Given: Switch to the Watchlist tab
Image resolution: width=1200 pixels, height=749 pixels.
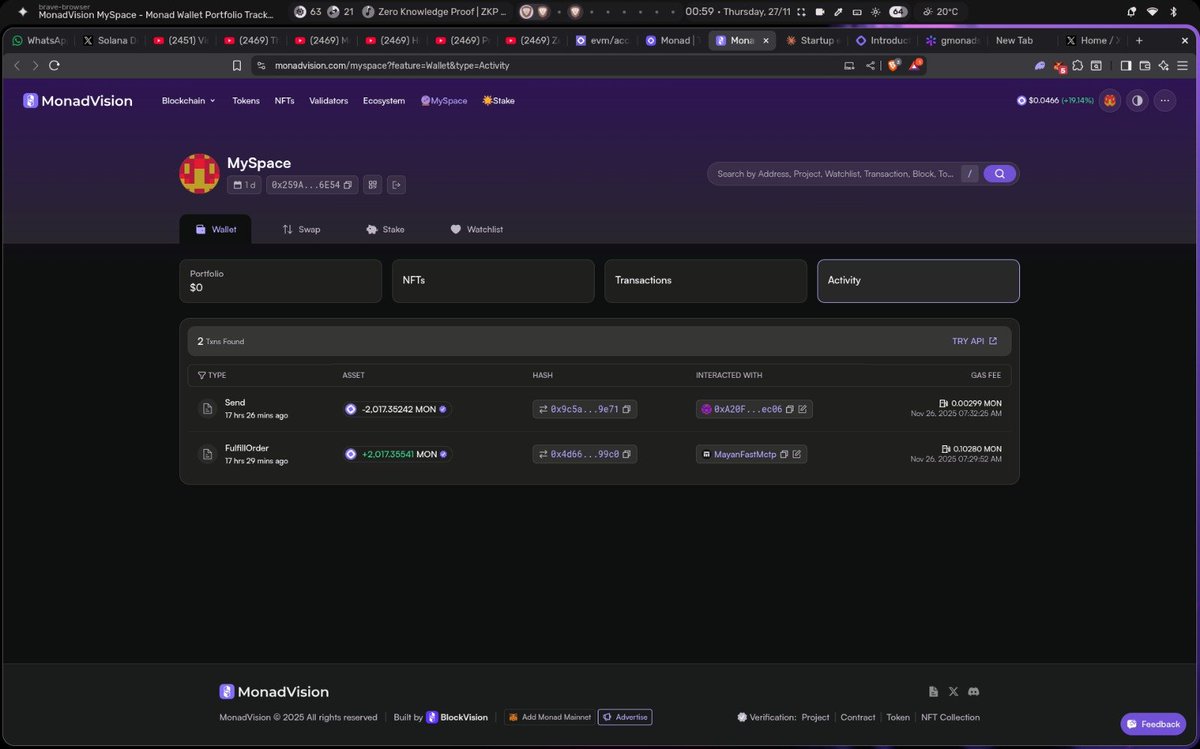Looking at the screenshot, I should point(476,229).
